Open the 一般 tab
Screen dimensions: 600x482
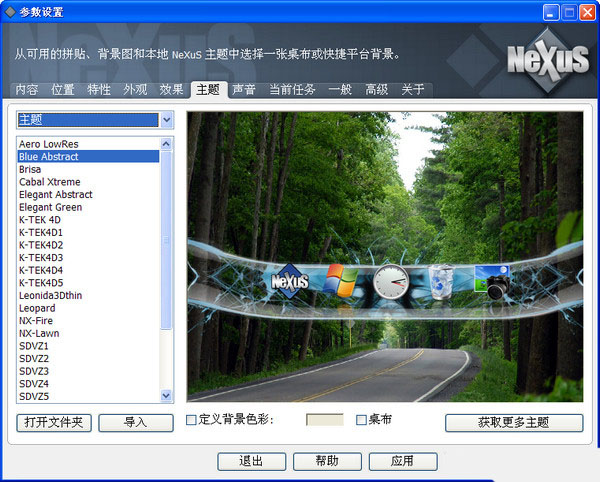tap(340, 90)
